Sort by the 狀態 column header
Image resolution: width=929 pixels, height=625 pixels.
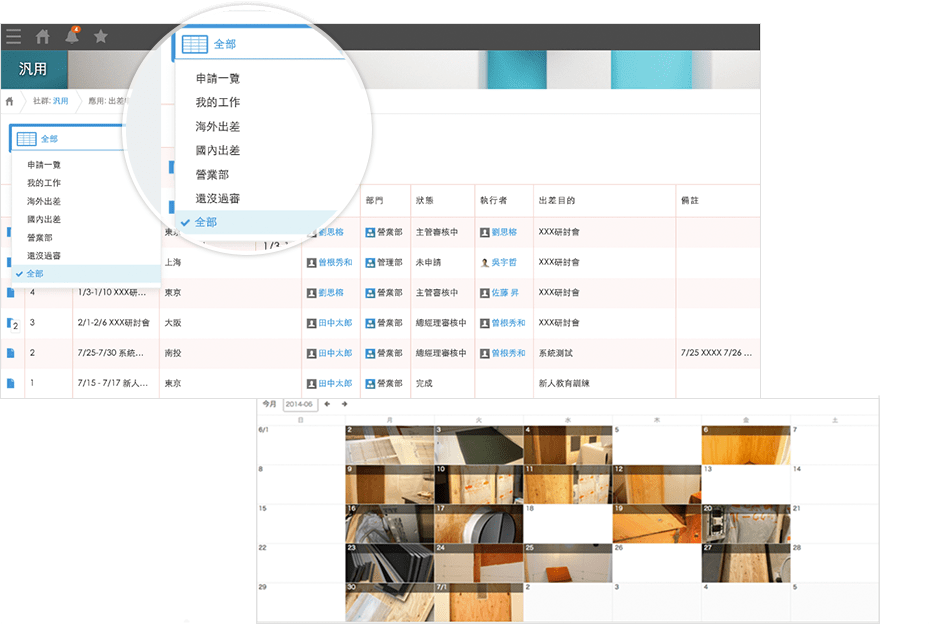[x=424, y=201]
